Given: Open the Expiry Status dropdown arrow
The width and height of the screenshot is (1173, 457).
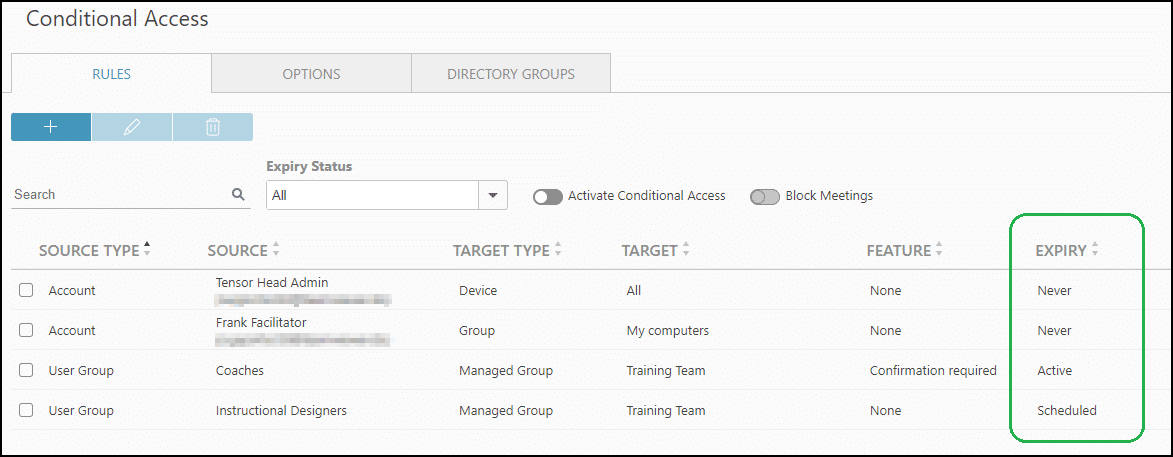Looking at the screenshot, I should tap(492, 196).
